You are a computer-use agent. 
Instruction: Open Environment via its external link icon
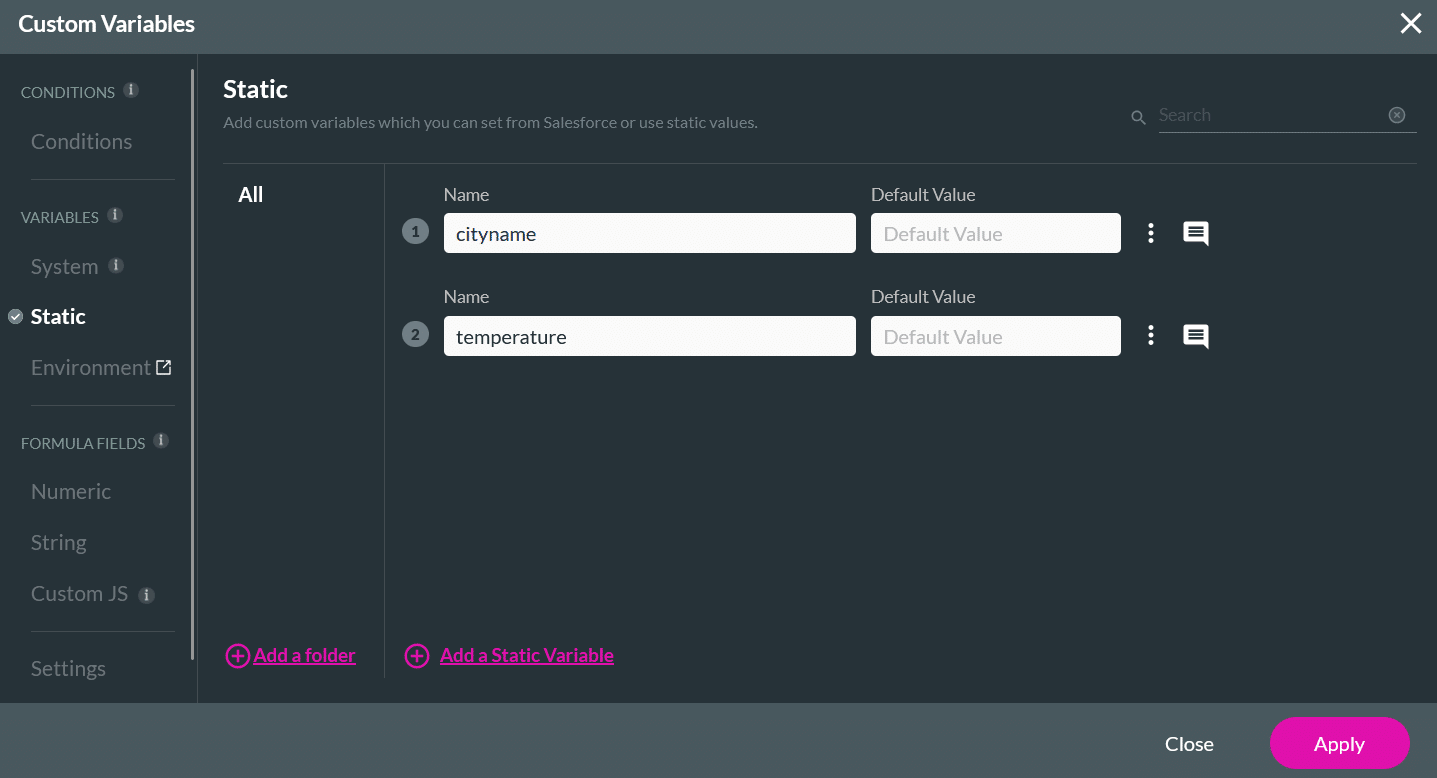(x=166, y=367)
